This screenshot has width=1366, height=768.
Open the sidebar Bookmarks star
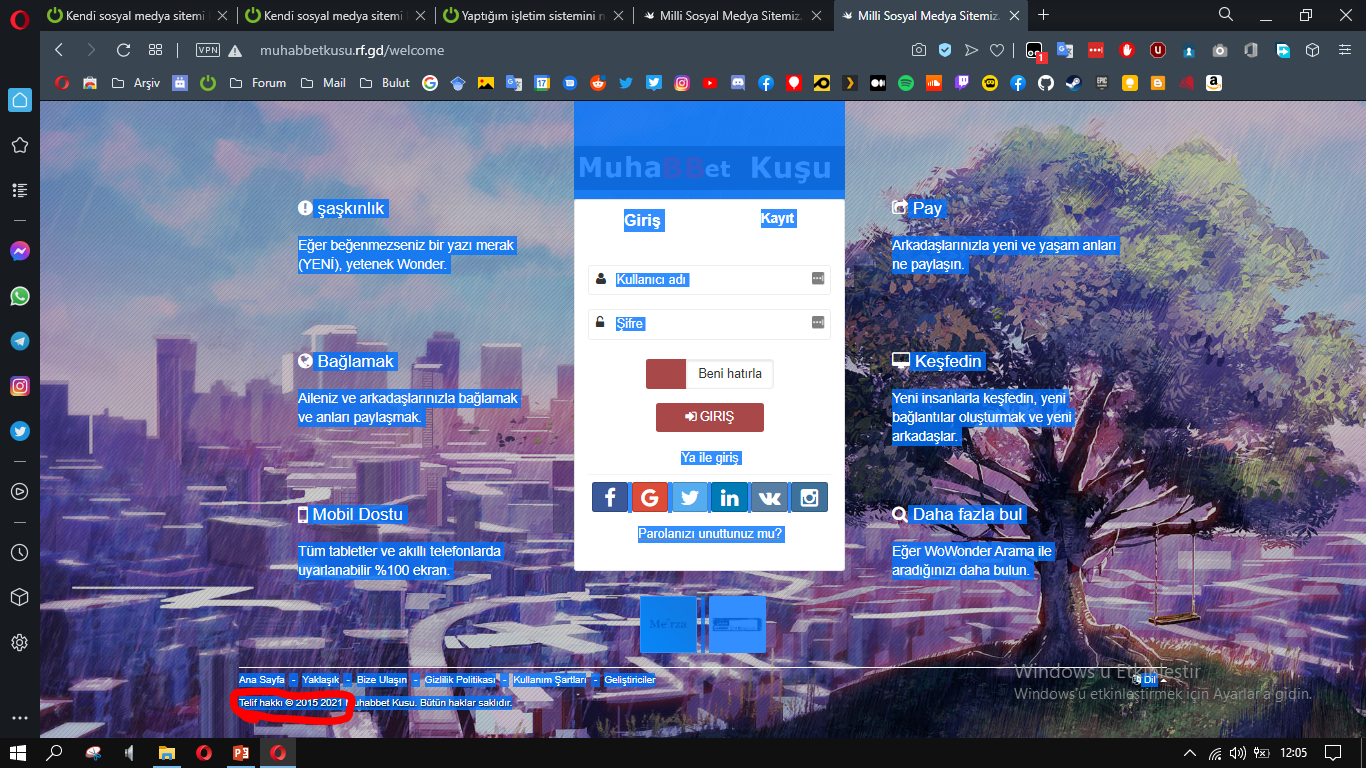coord(20,145)
